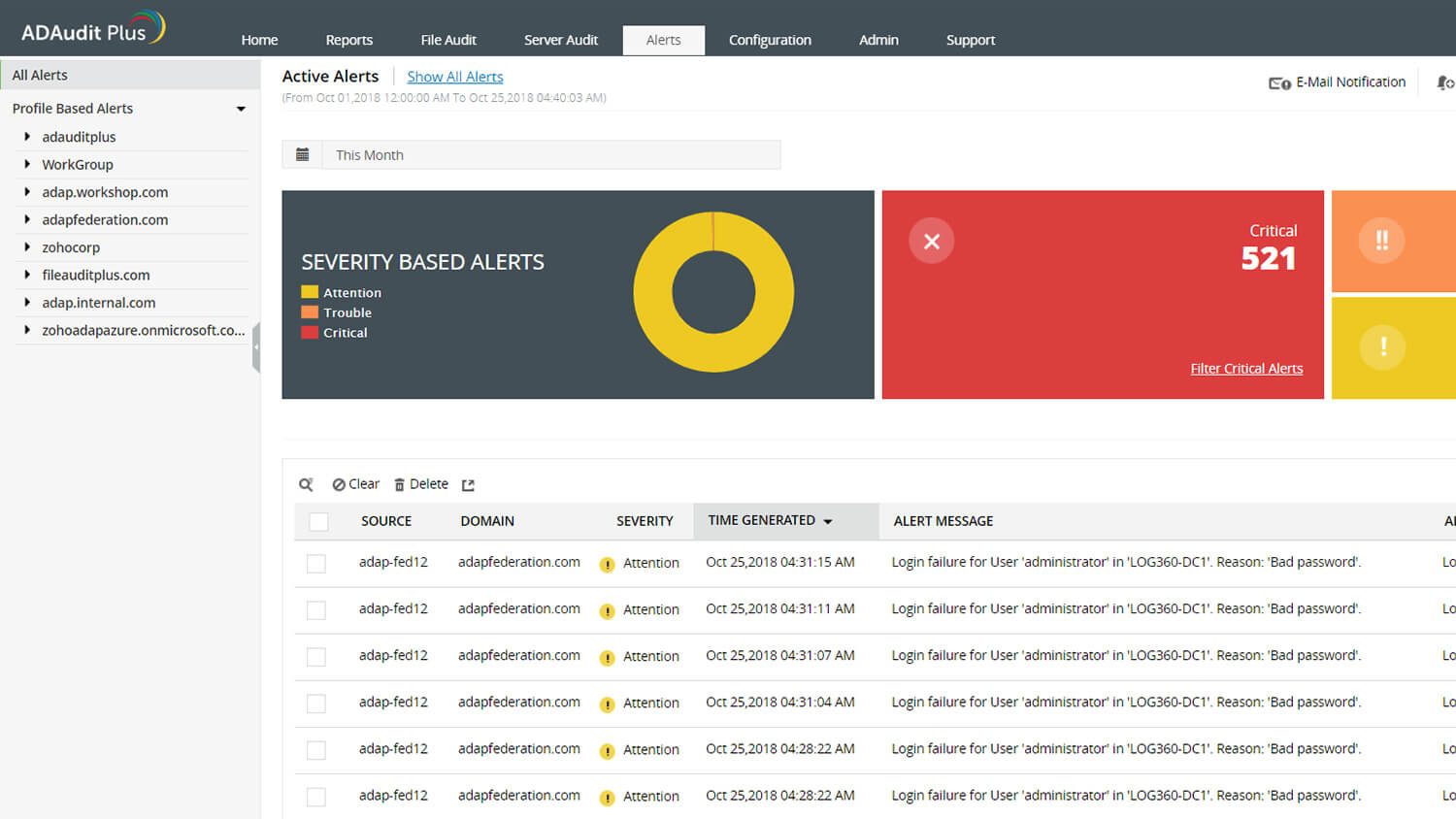Switch to the Server Audit tab
Viewport: 1456px width, 819px height.
pos(560,40)
